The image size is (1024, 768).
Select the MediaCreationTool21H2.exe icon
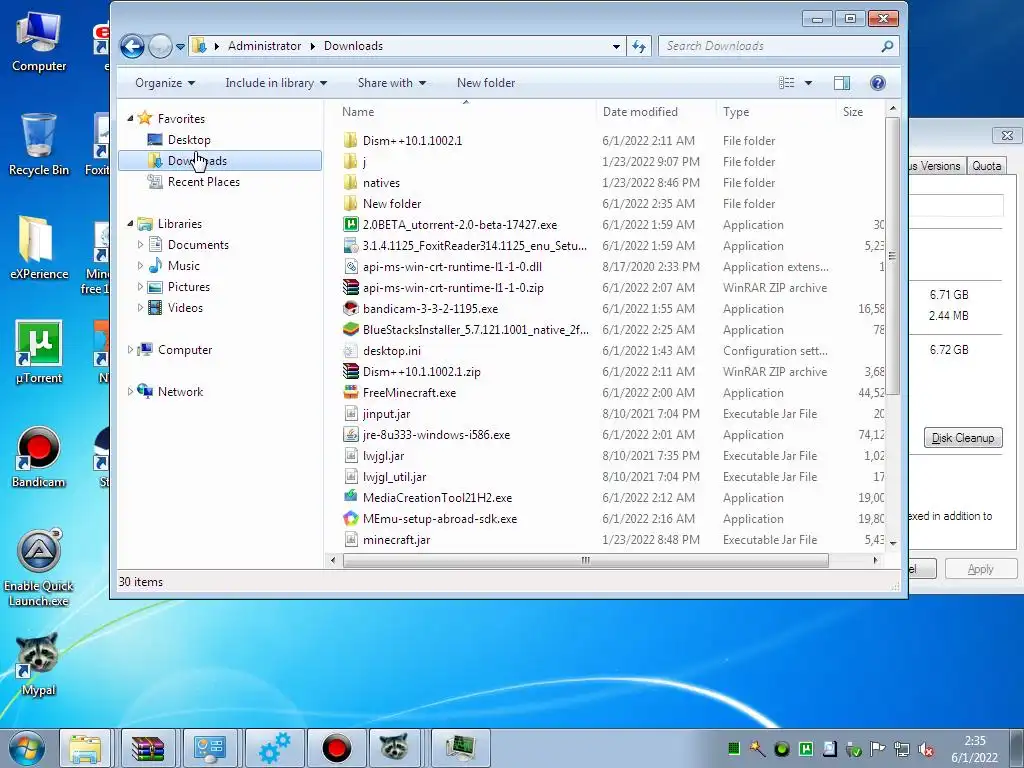(351, 497)
